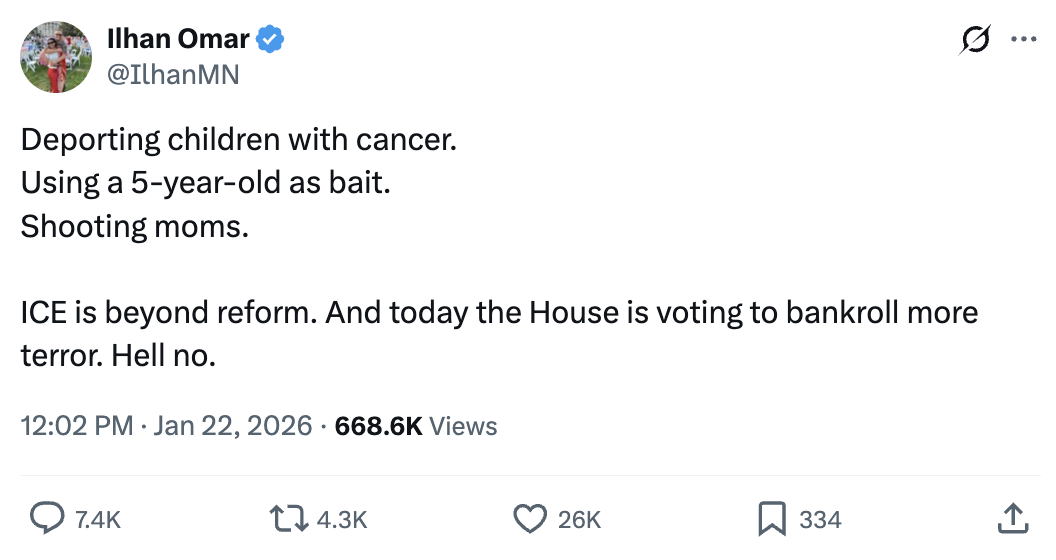This screenshot has height=560, width=1056.
Task: Click the 26K likes count
Action: 579,519
